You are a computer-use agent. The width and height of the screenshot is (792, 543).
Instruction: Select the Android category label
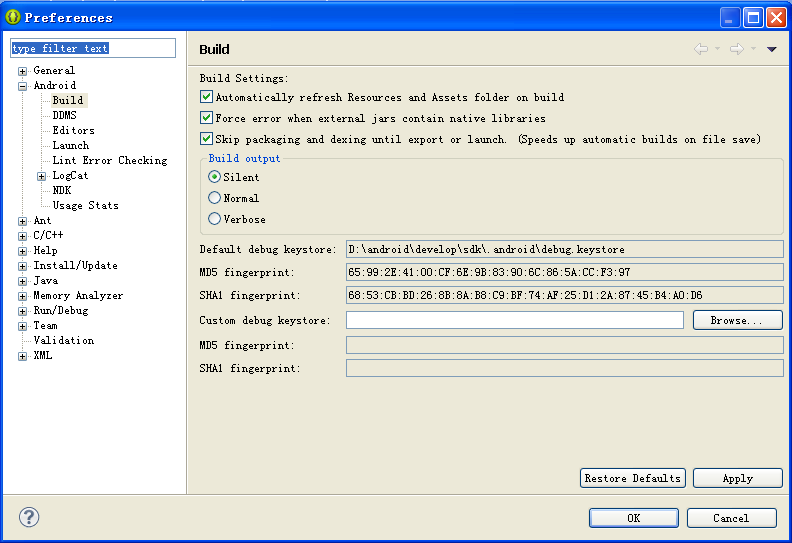click(x=55, y=85)
